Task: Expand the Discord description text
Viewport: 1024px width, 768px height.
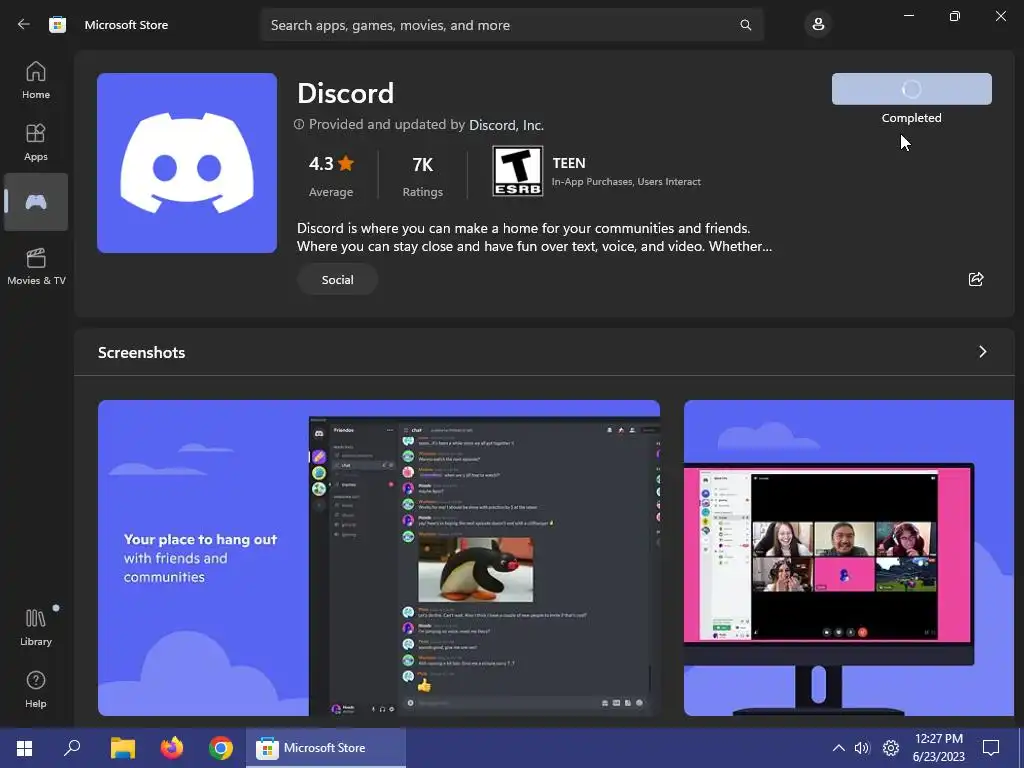Action: coord(534,237)
